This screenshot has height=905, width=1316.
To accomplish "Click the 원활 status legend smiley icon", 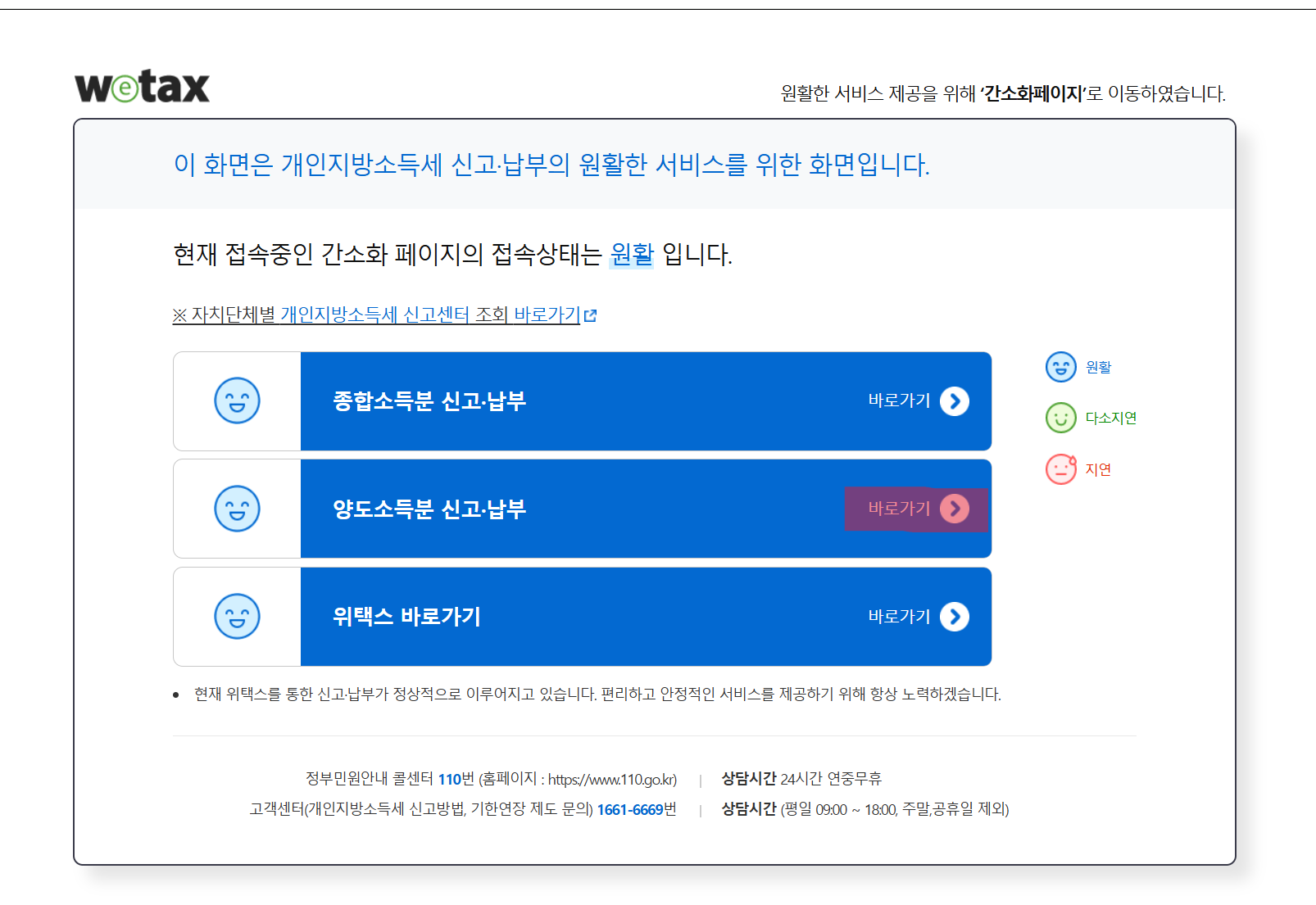I will (1061, 367).
